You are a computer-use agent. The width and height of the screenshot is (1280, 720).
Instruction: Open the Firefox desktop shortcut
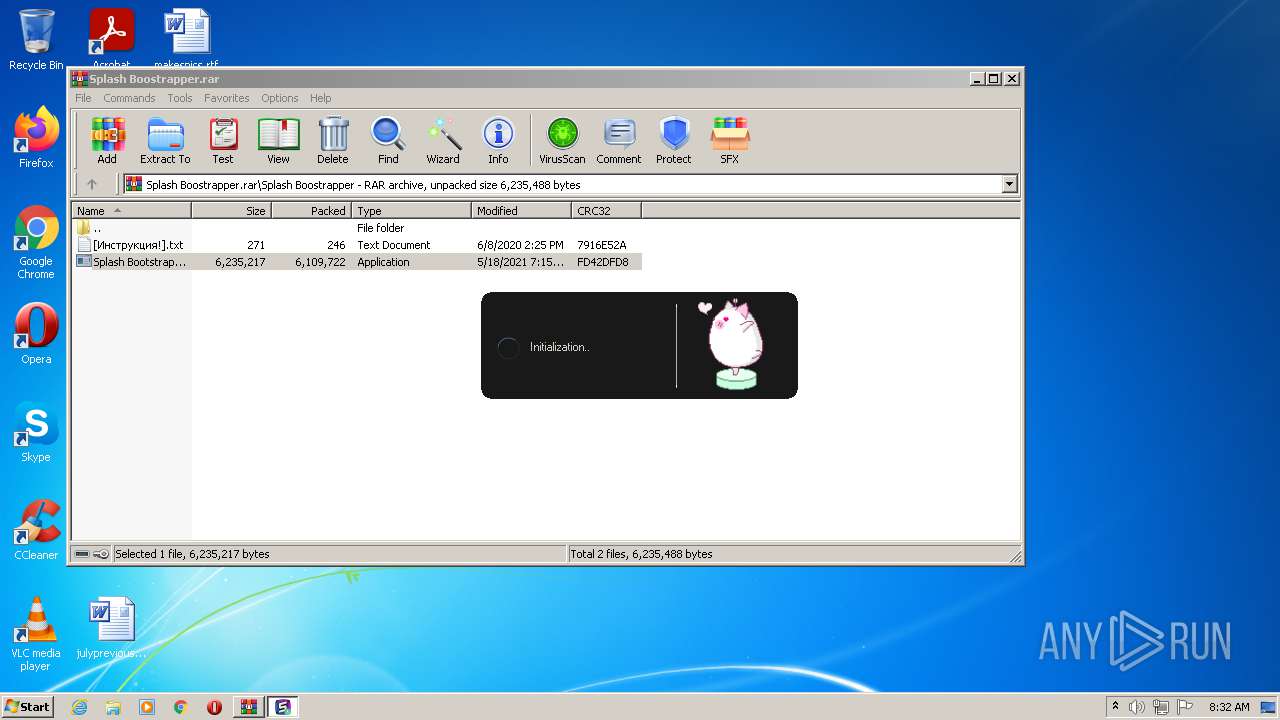tap(36, 137)
